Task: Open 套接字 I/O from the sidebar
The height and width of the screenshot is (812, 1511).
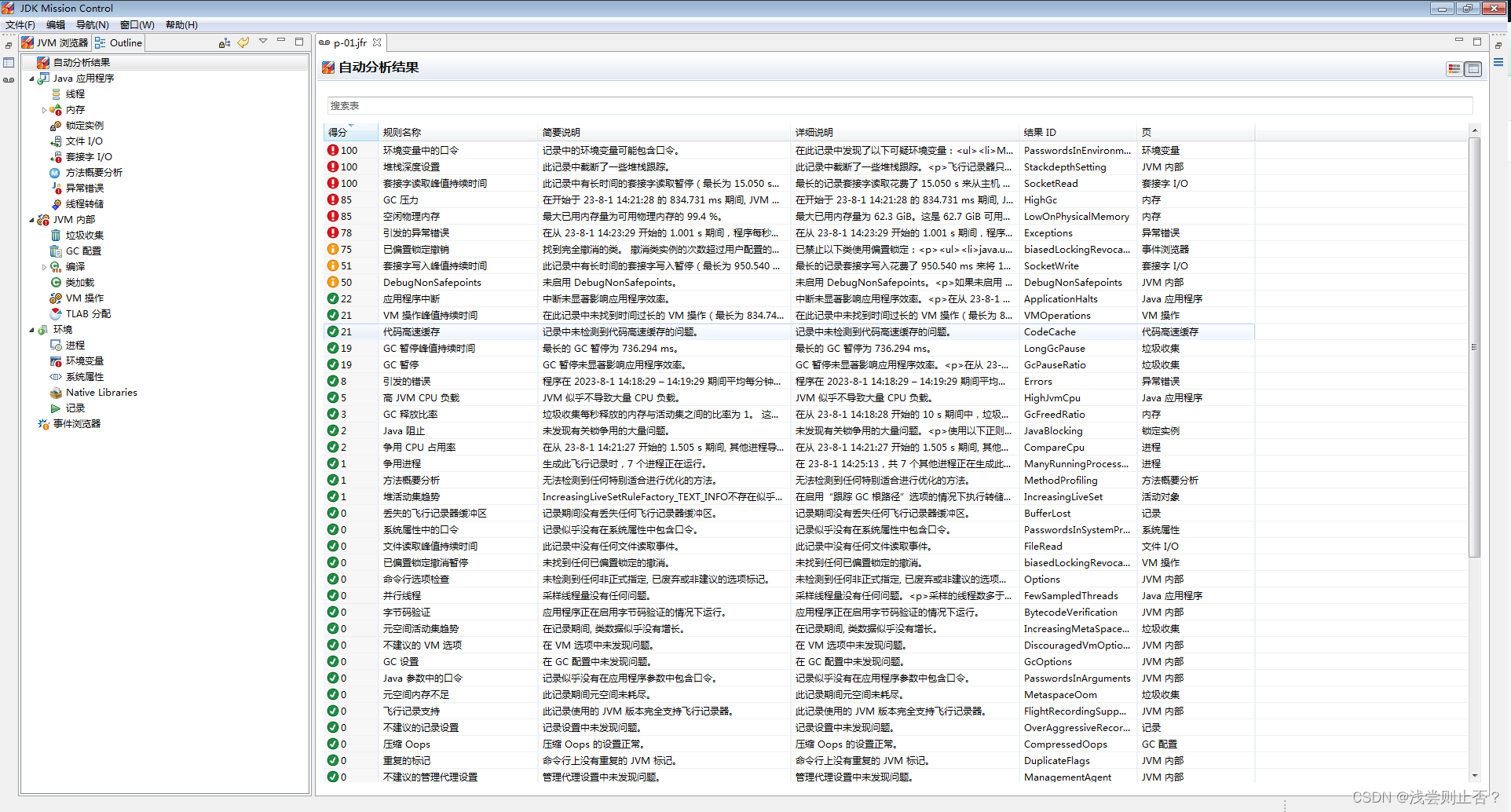Action: pyautogui.click(x=89, y=156)
